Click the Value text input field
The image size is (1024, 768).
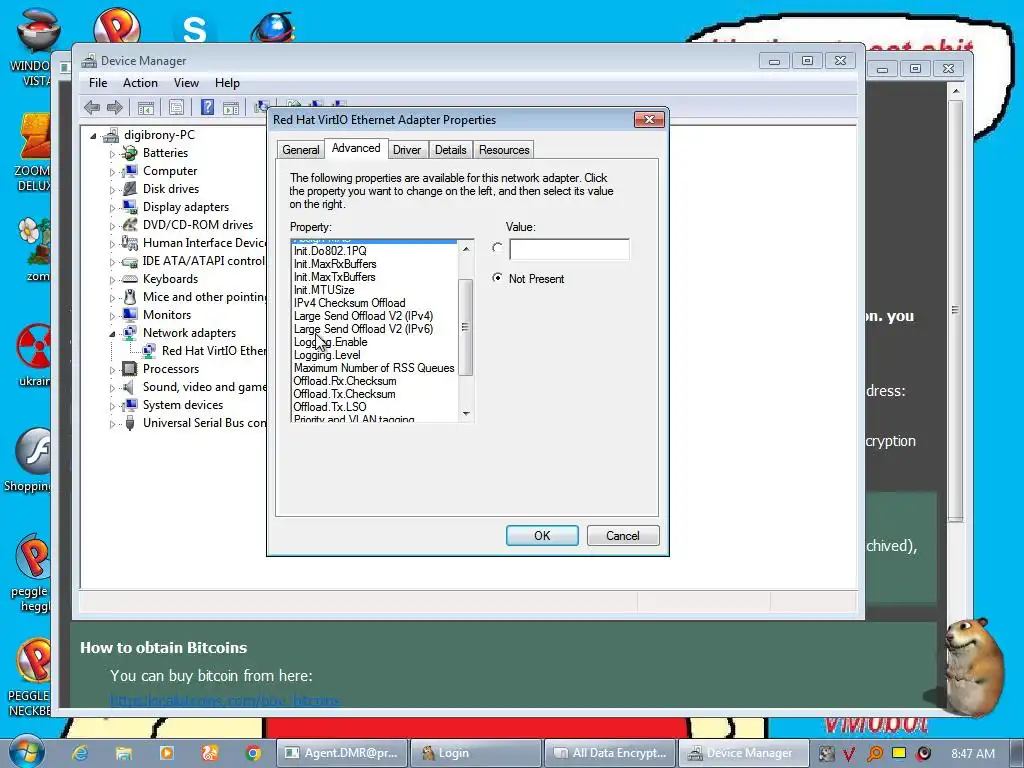coord(569,249)
